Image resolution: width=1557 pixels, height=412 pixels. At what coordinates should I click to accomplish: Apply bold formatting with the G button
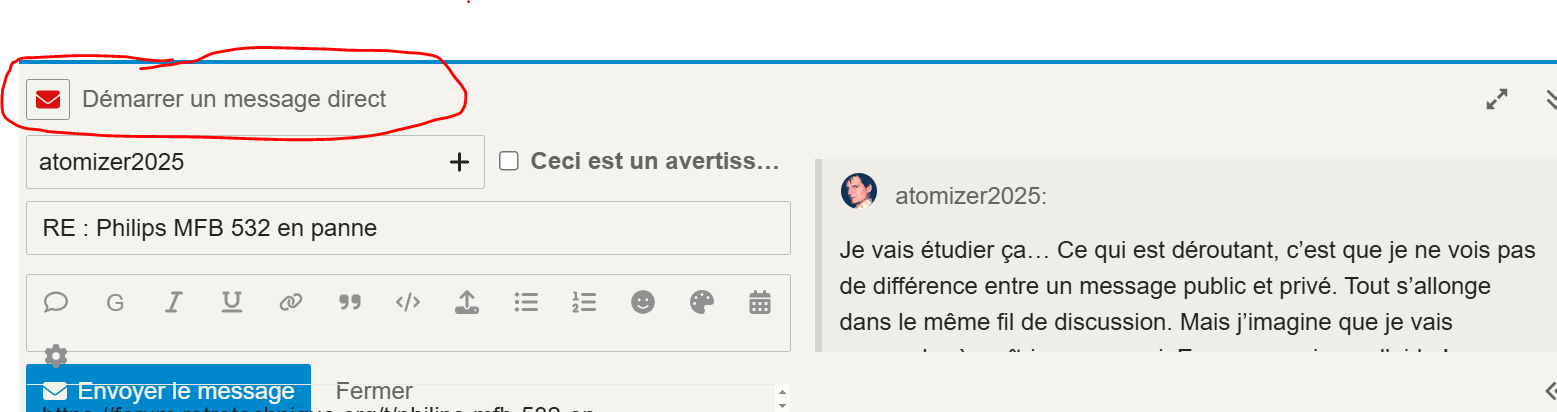(115, 302)
